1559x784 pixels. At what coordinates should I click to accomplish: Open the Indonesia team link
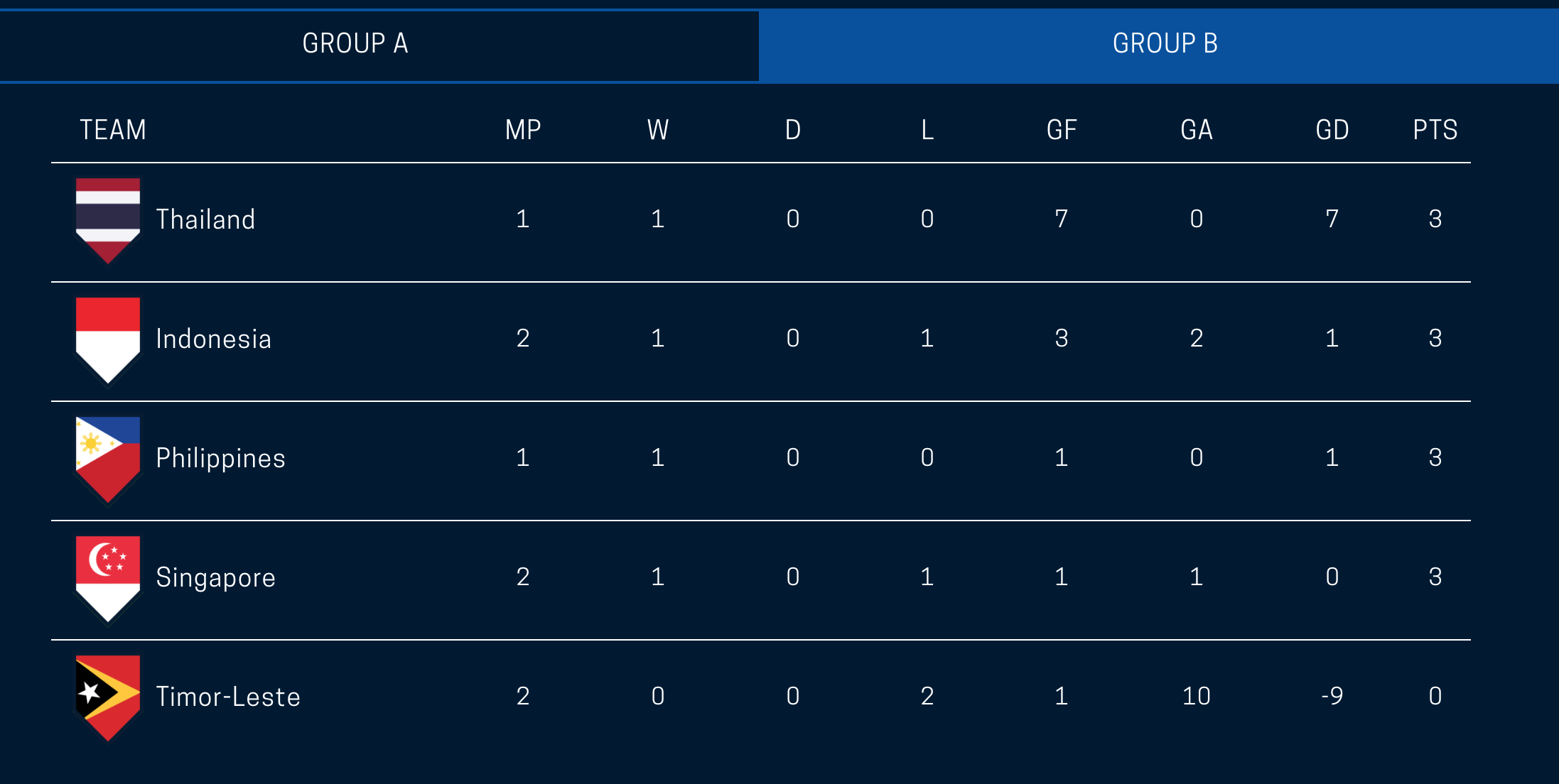213,339
